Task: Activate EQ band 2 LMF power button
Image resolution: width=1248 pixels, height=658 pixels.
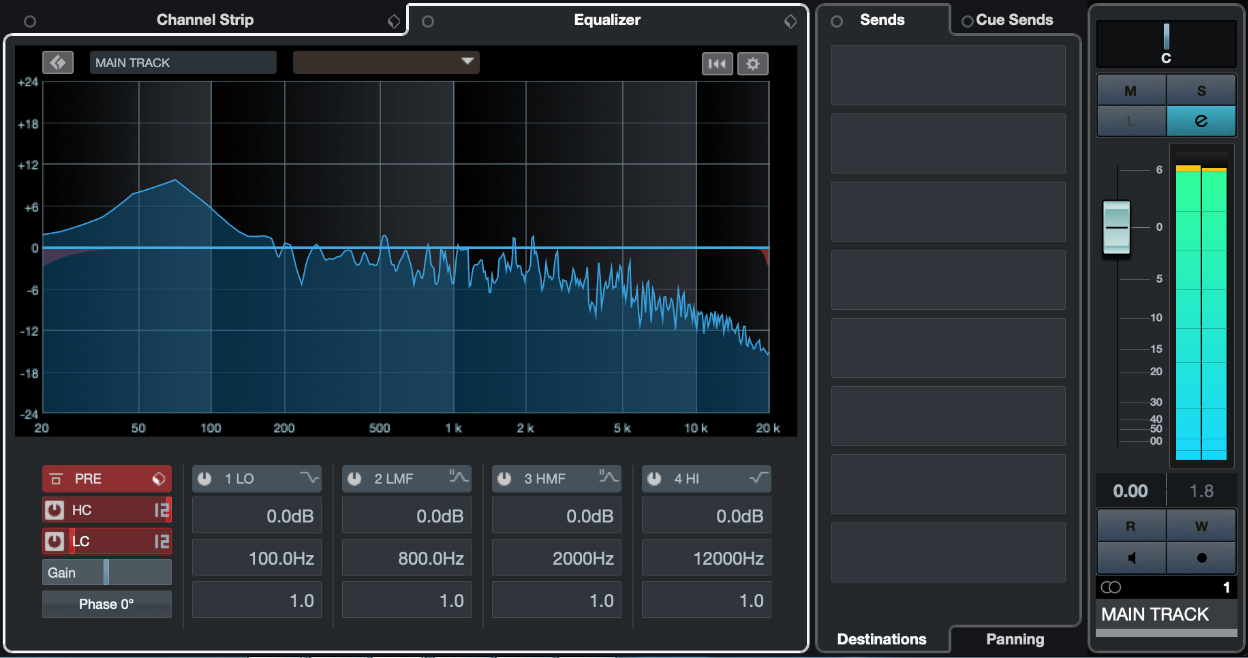Action: [354, 478]
